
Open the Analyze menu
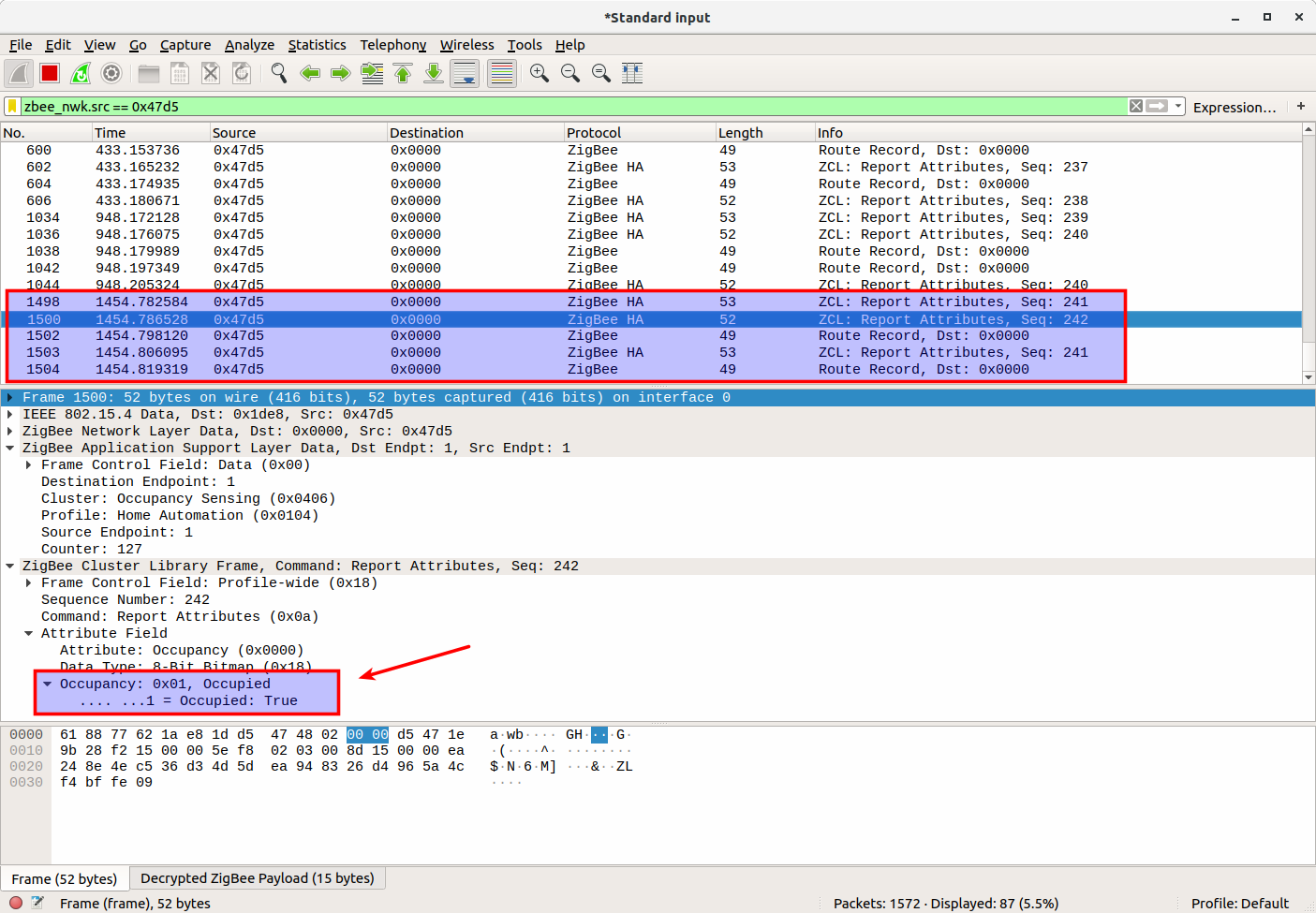(x=249, y=45)
